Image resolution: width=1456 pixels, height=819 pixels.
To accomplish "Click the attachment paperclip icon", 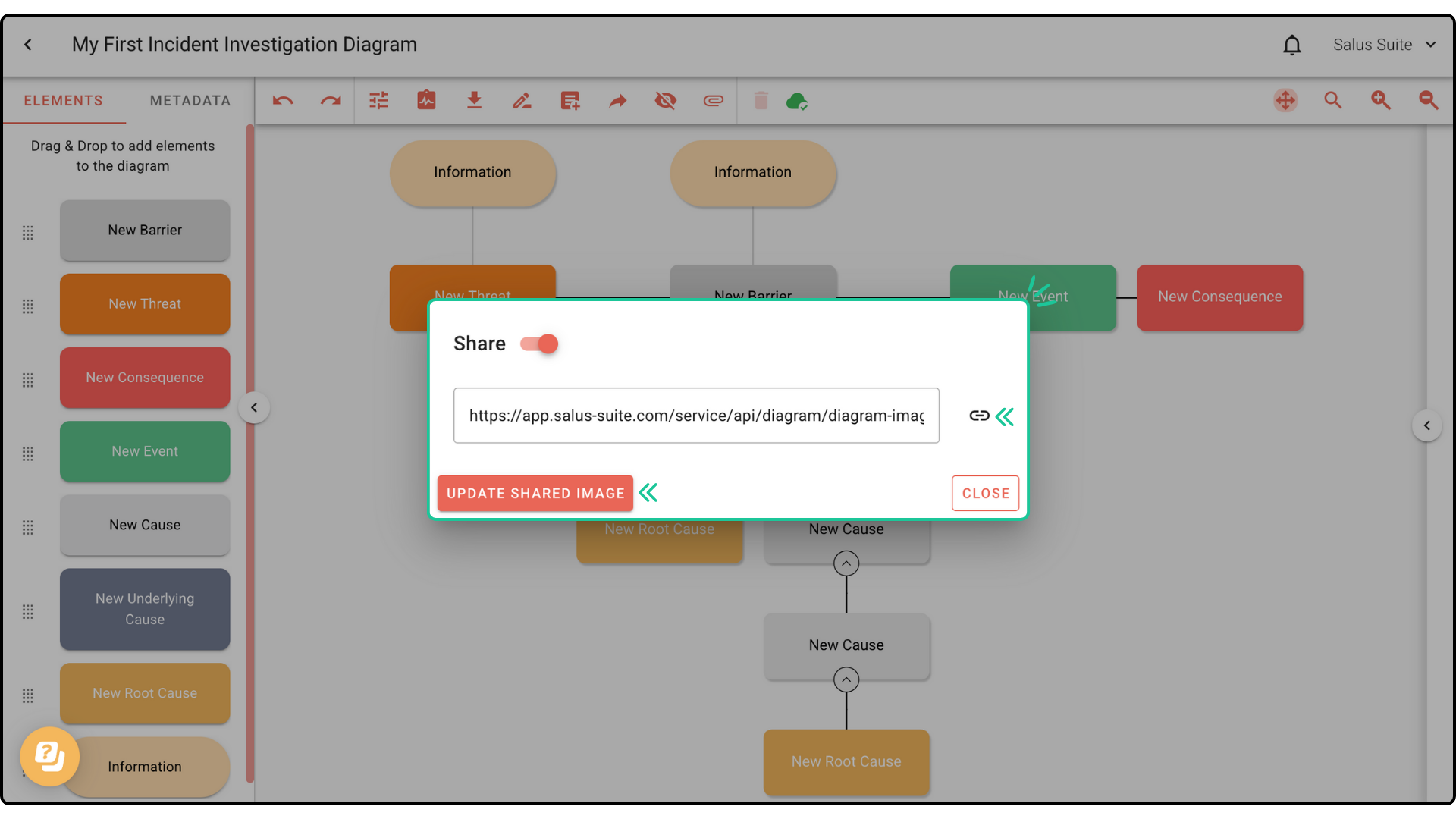I will coord(713,101).
